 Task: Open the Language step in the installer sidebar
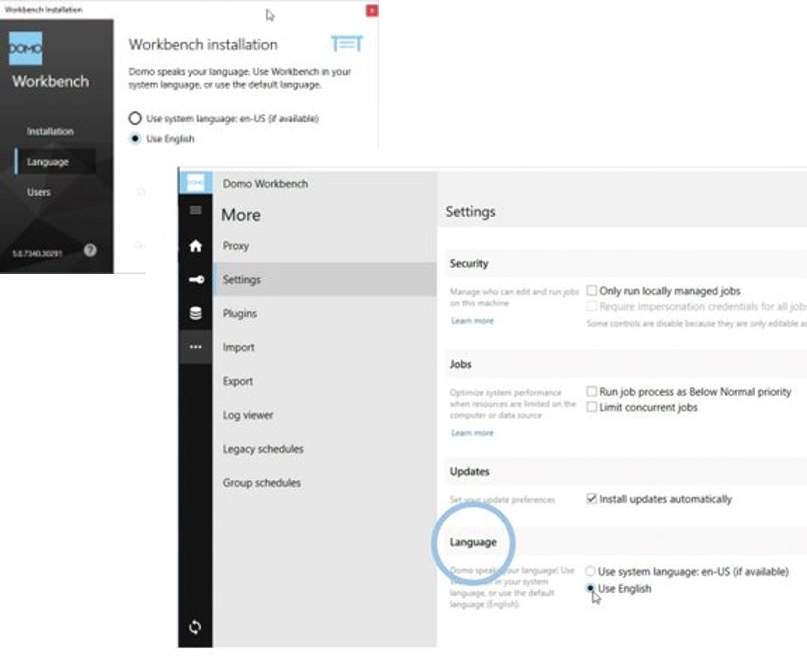point(55,162)
